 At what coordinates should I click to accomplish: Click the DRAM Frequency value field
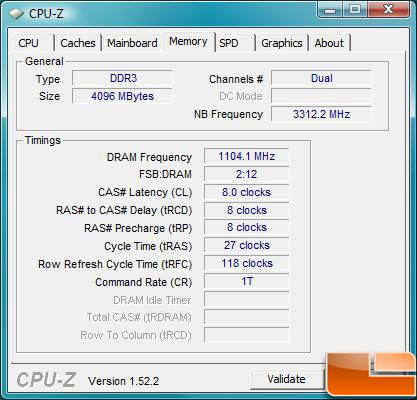(x=246, y=156)
